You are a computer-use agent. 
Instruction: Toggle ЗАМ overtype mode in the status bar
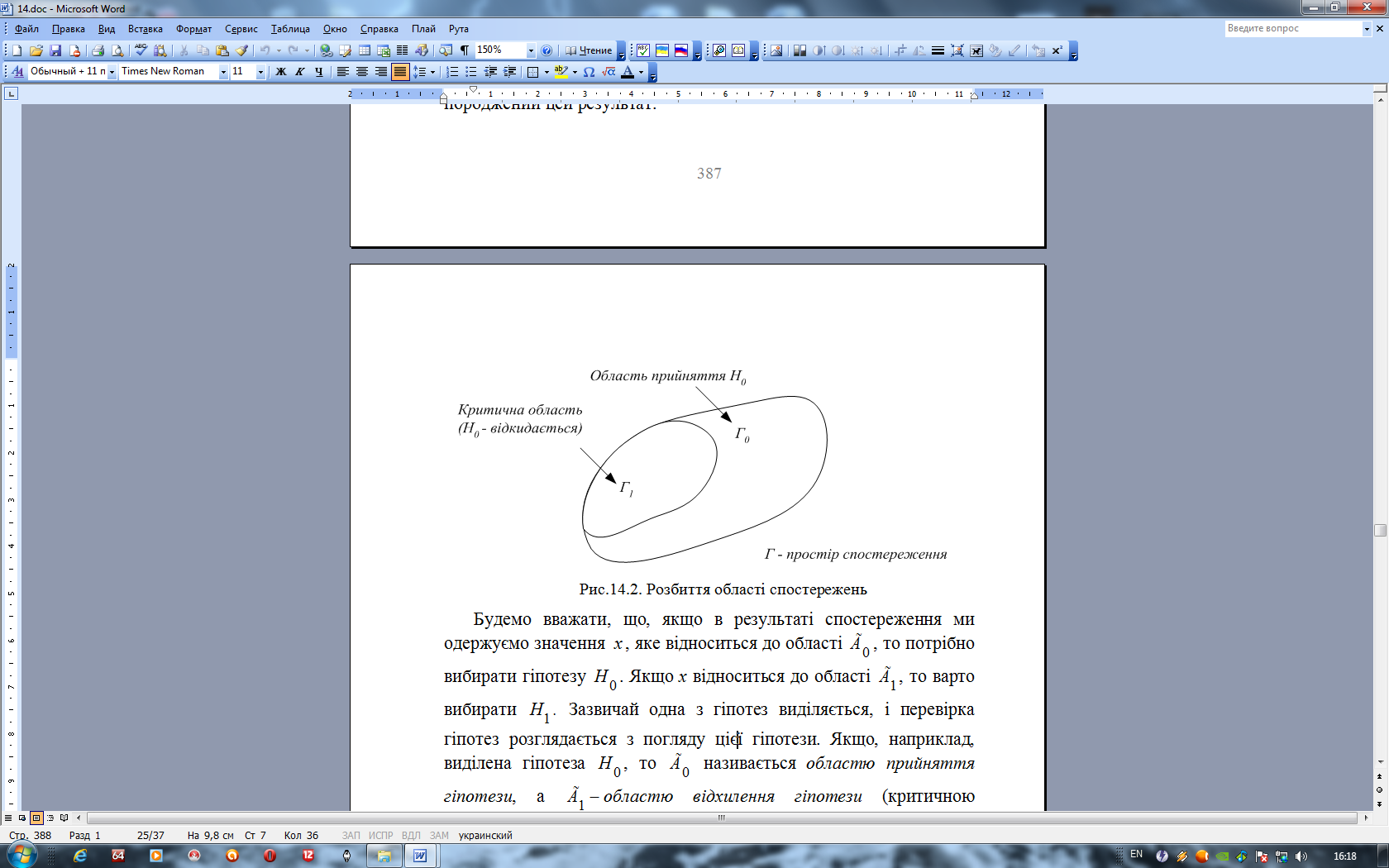pyautogui.click(x=439, y=836)
